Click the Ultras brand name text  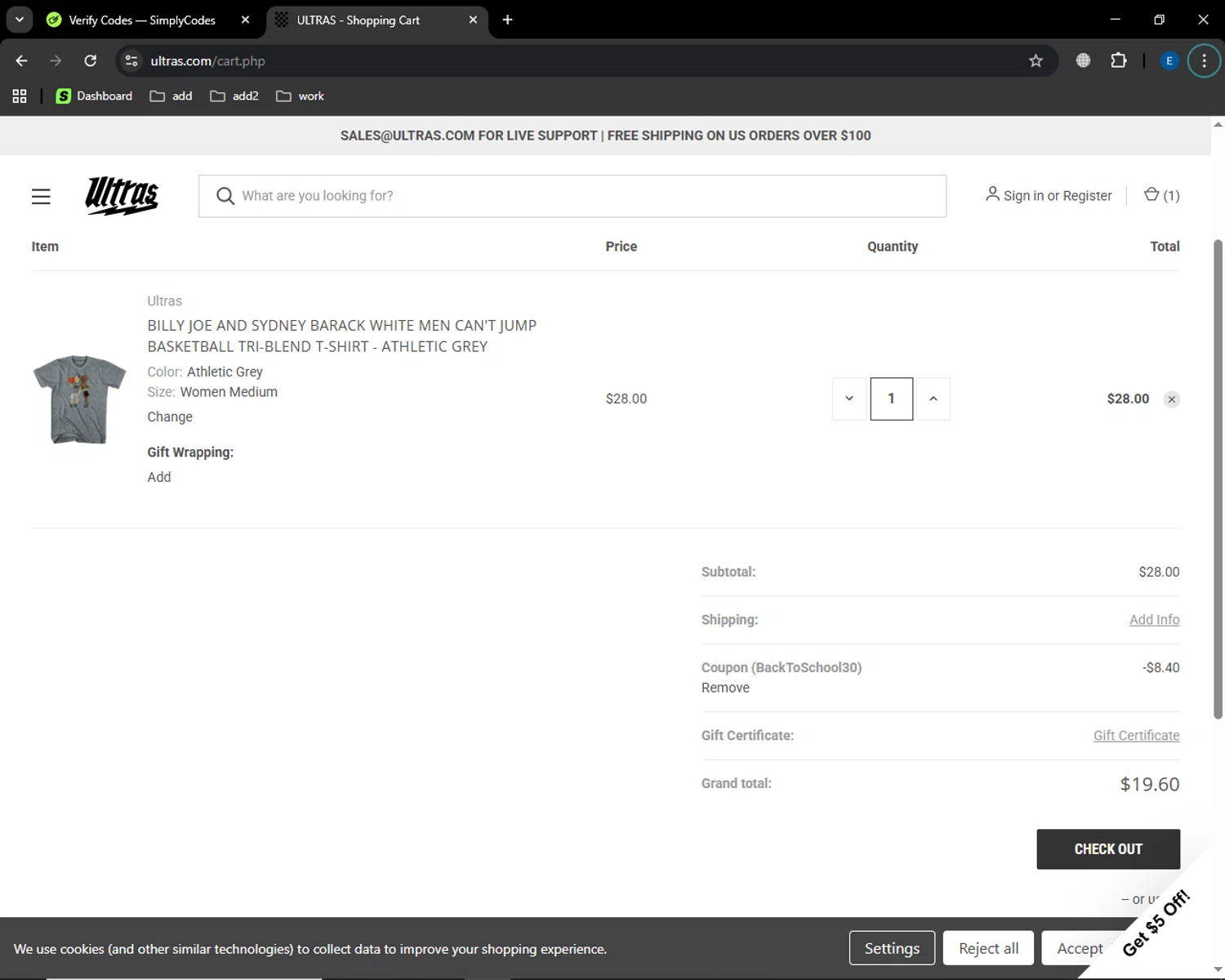[164, 301]
